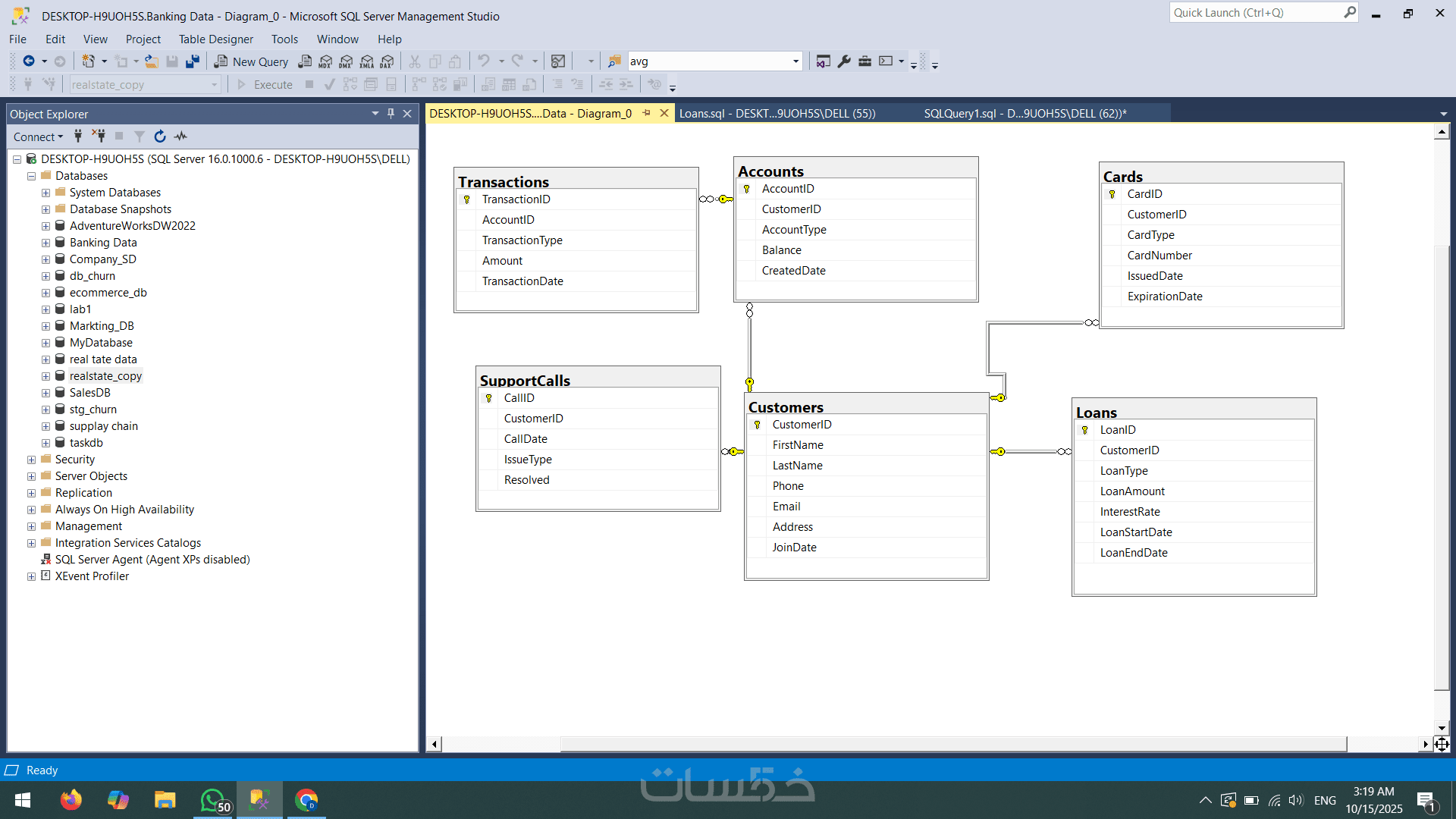The image size is (1456, 819).
Task: Collapse the Databases tree node
Action: click(x=32, y=176)
